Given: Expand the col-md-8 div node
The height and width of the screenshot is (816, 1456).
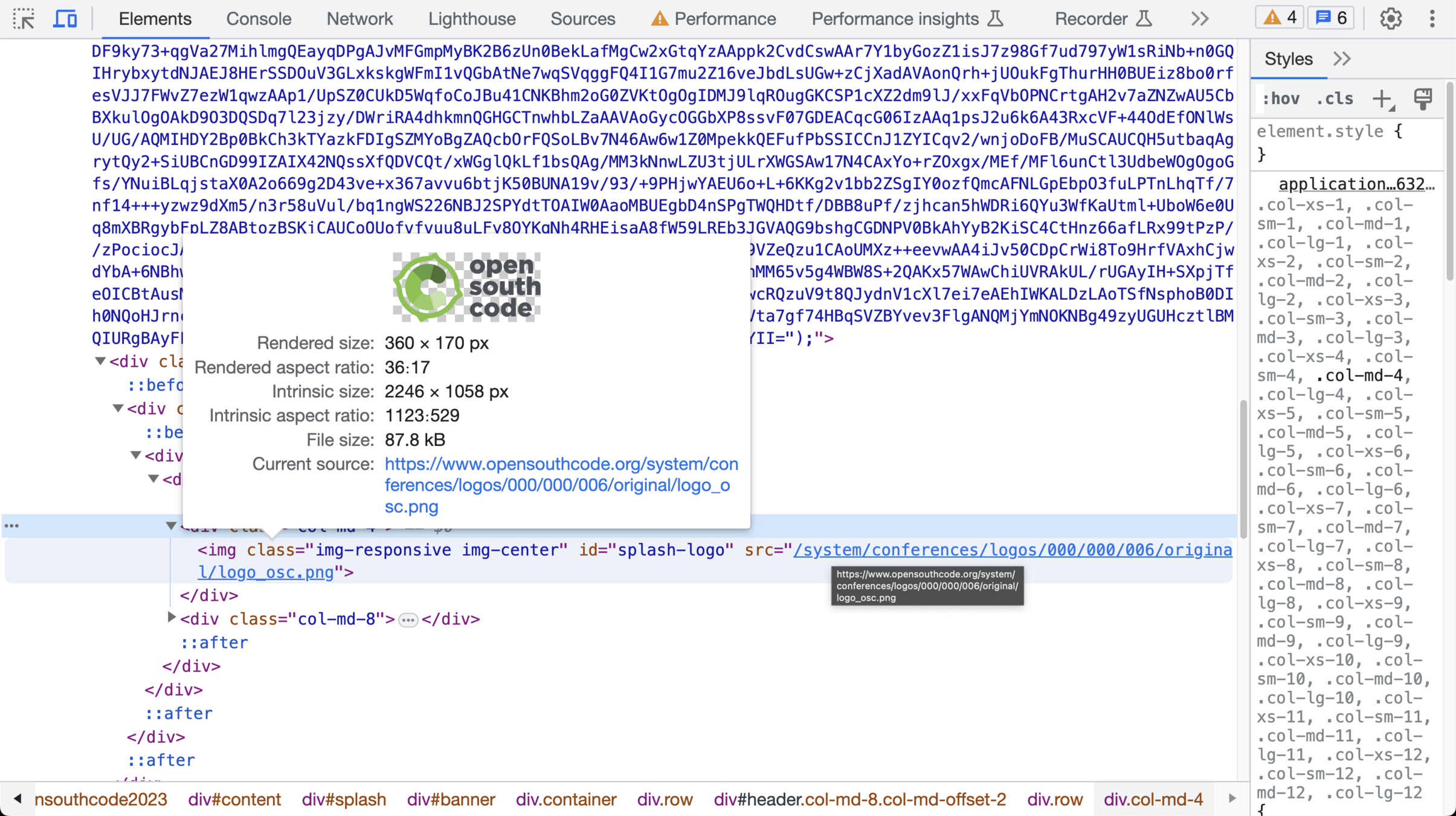Looking at the screenshot, I should click(172, 618).
